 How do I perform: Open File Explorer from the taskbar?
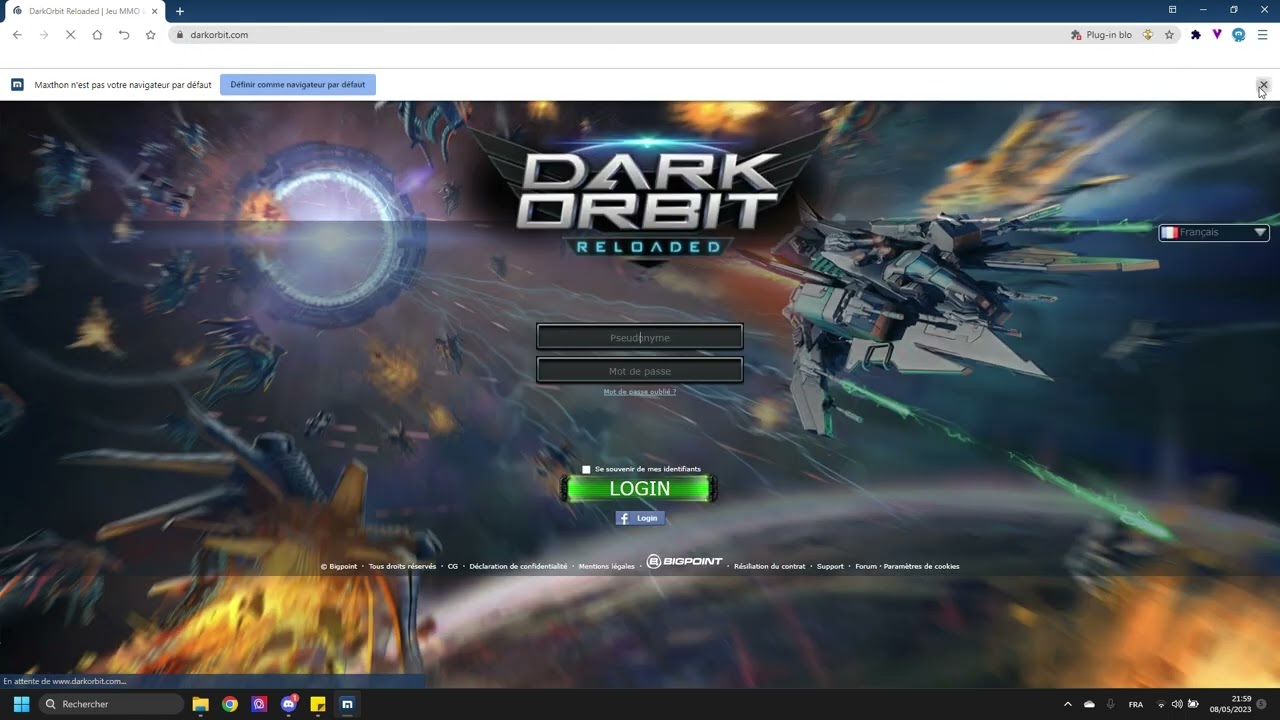point(200,704)
